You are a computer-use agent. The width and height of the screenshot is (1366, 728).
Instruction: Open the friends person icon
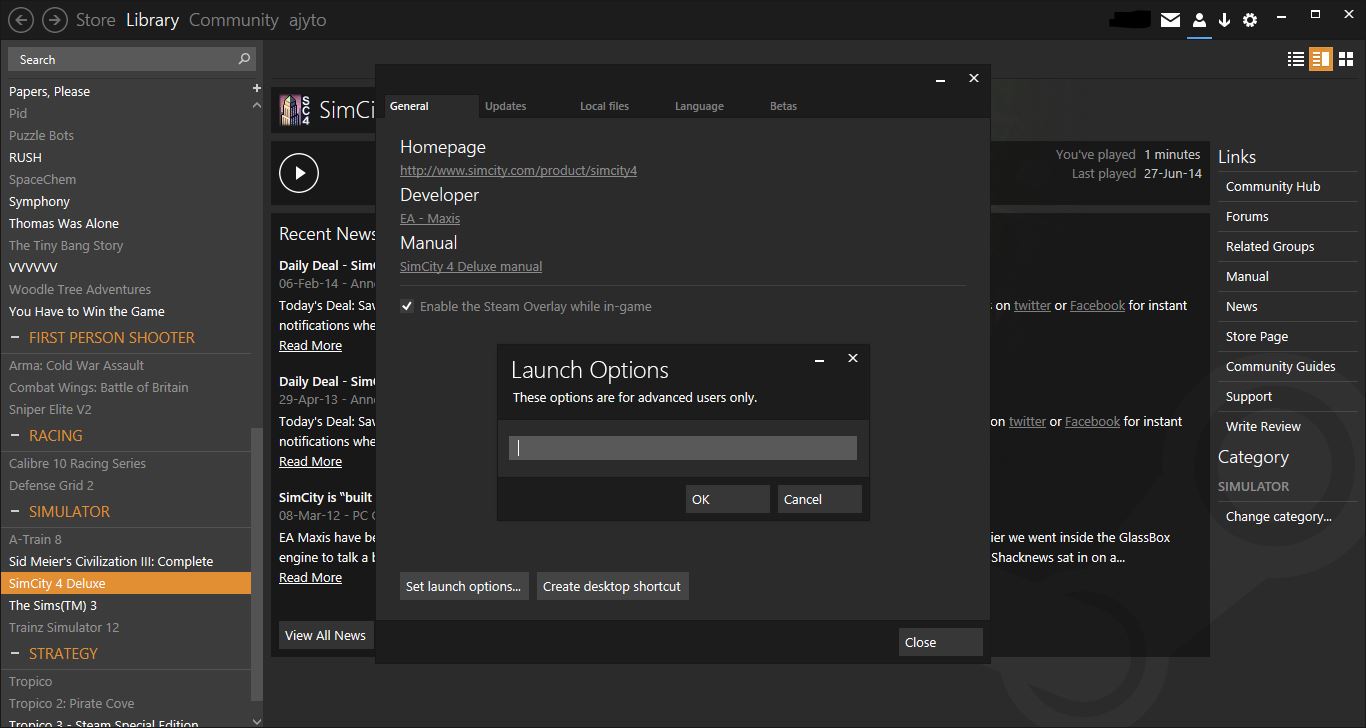(1199, 20)
